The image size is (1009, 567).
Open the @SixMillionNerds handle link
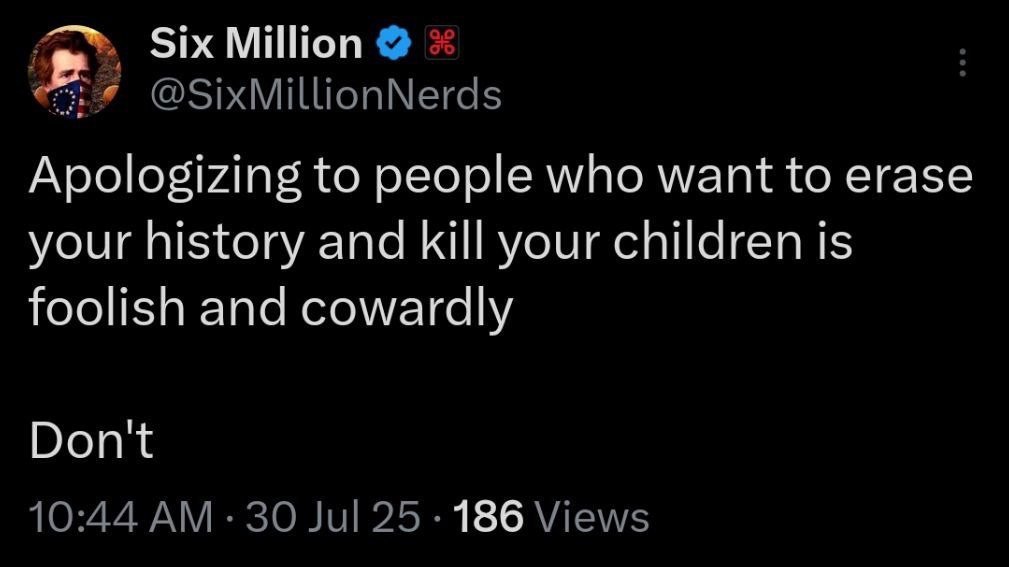tap(326, 95)
